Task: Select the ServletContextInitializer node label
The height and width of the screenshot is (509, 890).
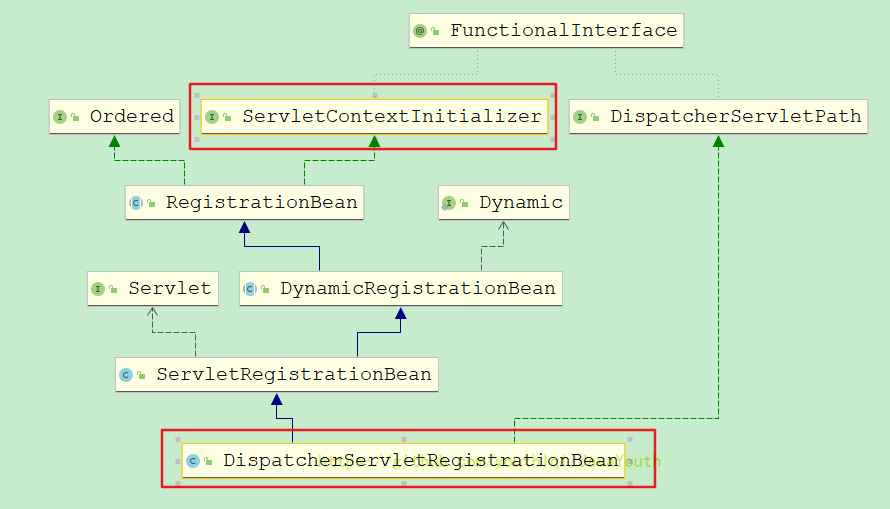Action: point(391,117)
